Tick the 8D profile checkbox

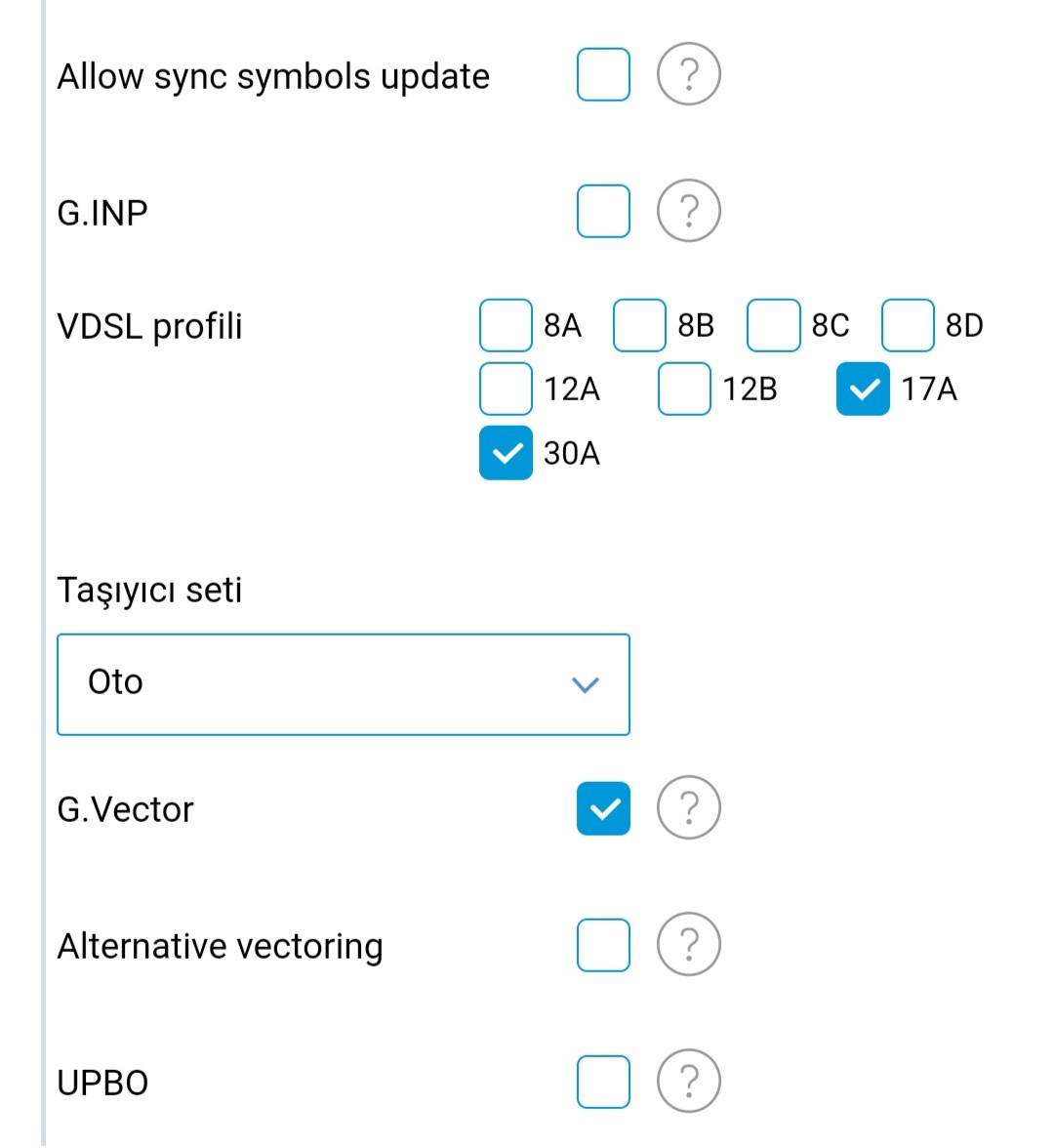[x=908, y=325]
